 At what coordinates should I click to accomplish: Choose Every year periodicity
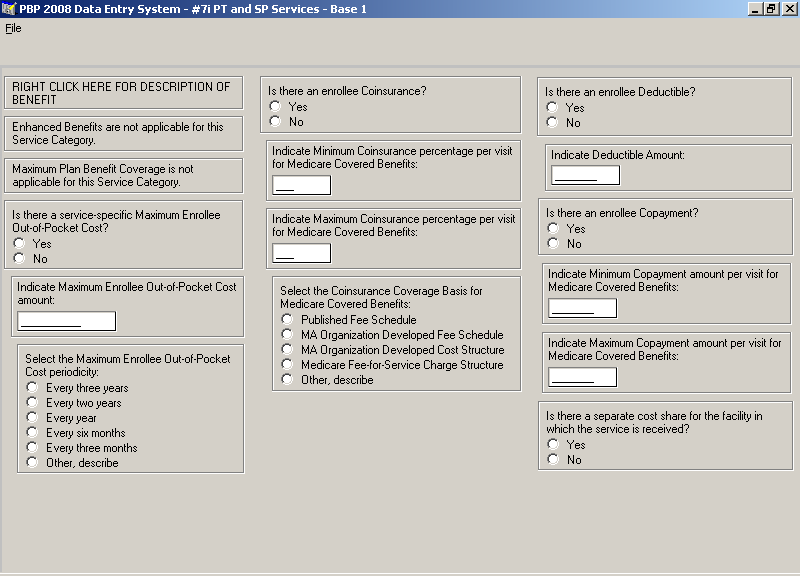tap(32, 418)
